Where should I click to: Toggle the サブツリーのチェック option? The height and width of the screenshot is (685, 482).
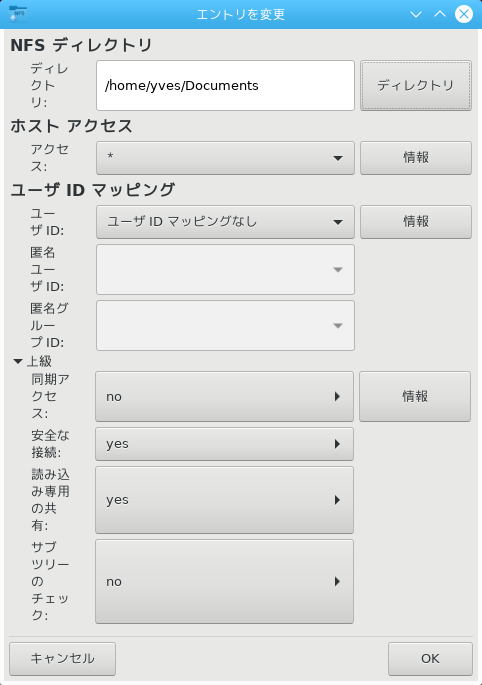(x=224, y=581)
